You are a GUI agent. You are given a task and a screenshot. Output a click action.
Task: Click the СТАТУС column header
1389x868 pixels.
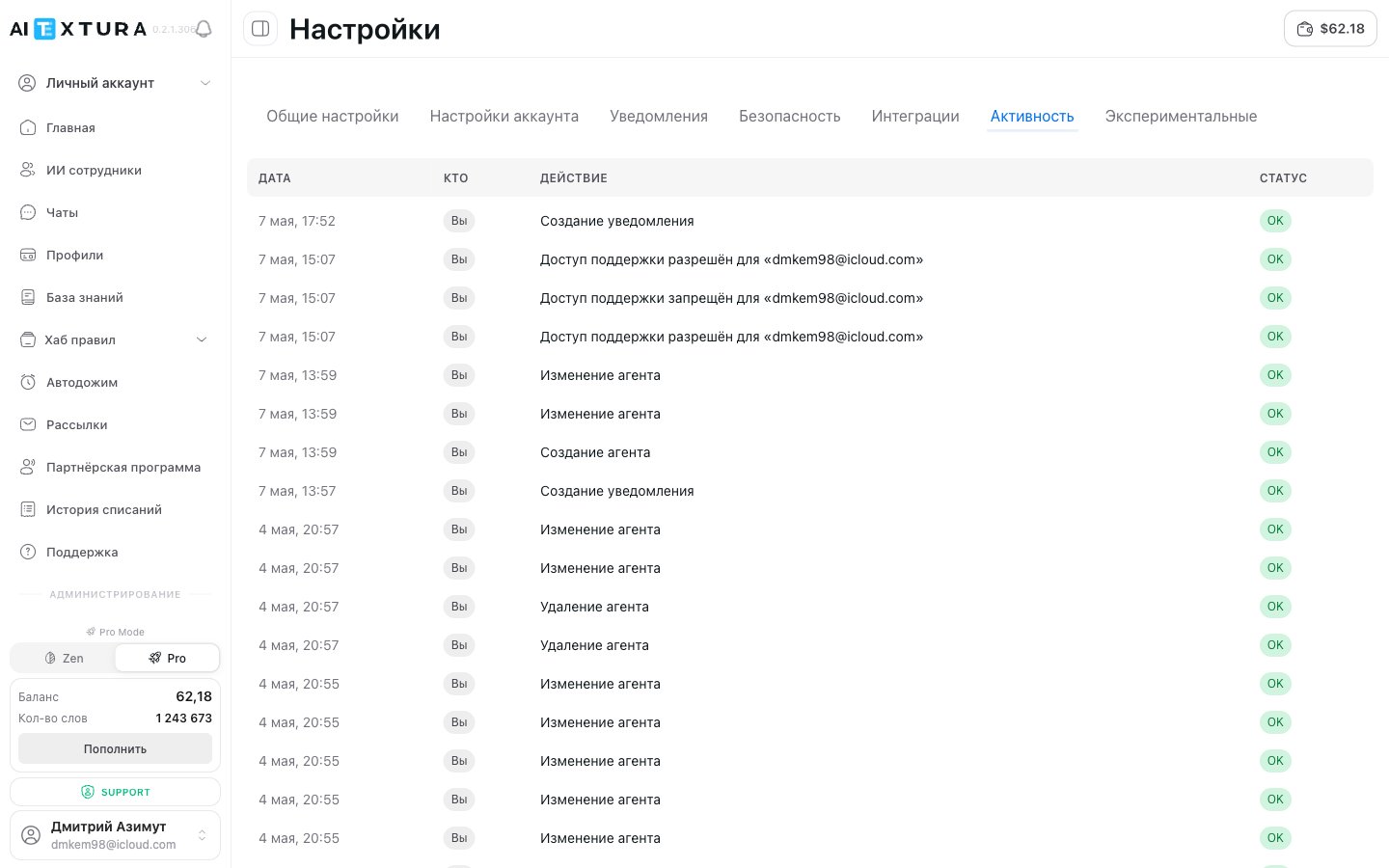click(1283, 178)
